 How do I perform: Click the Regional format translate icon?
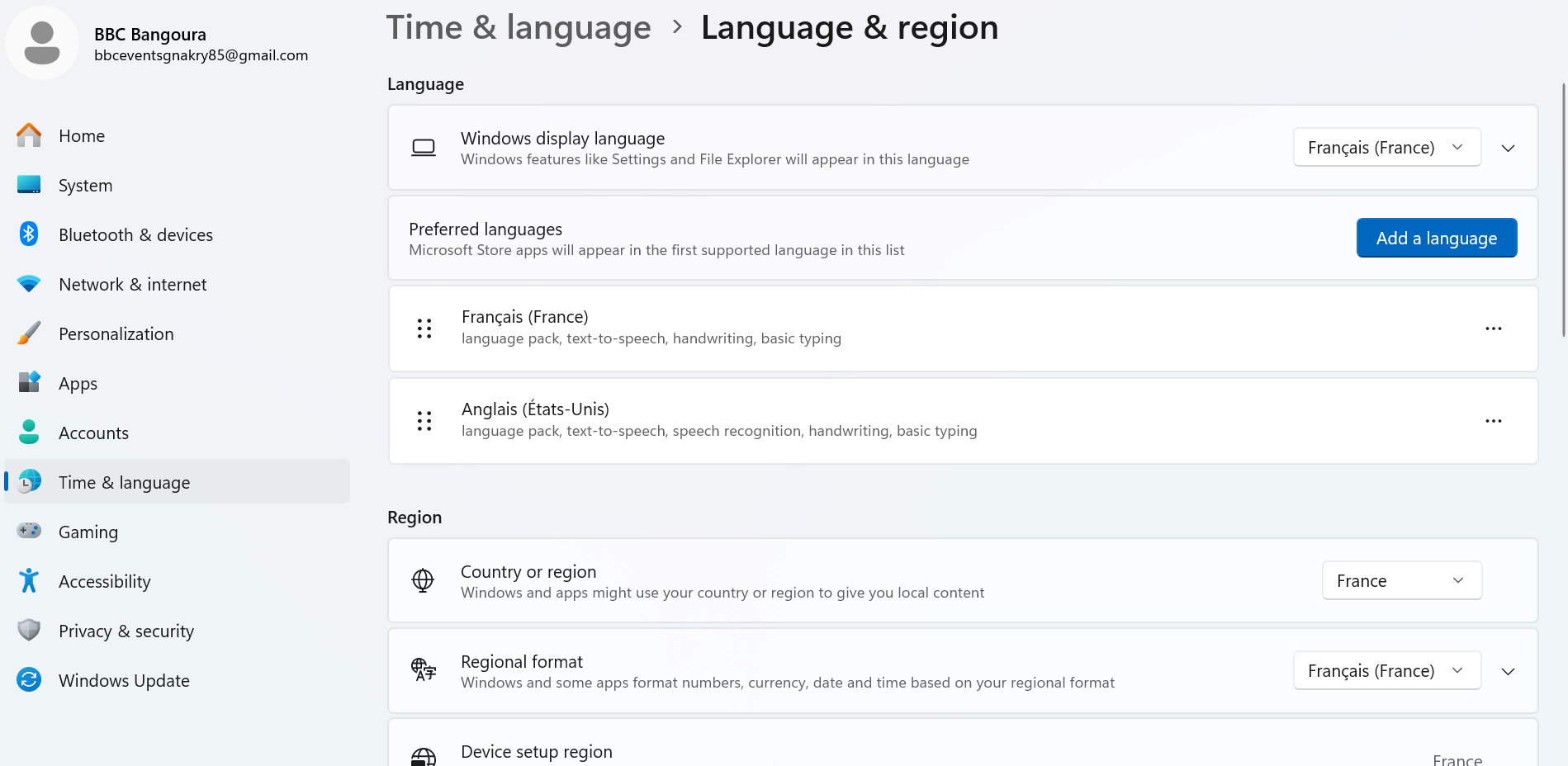424,669
